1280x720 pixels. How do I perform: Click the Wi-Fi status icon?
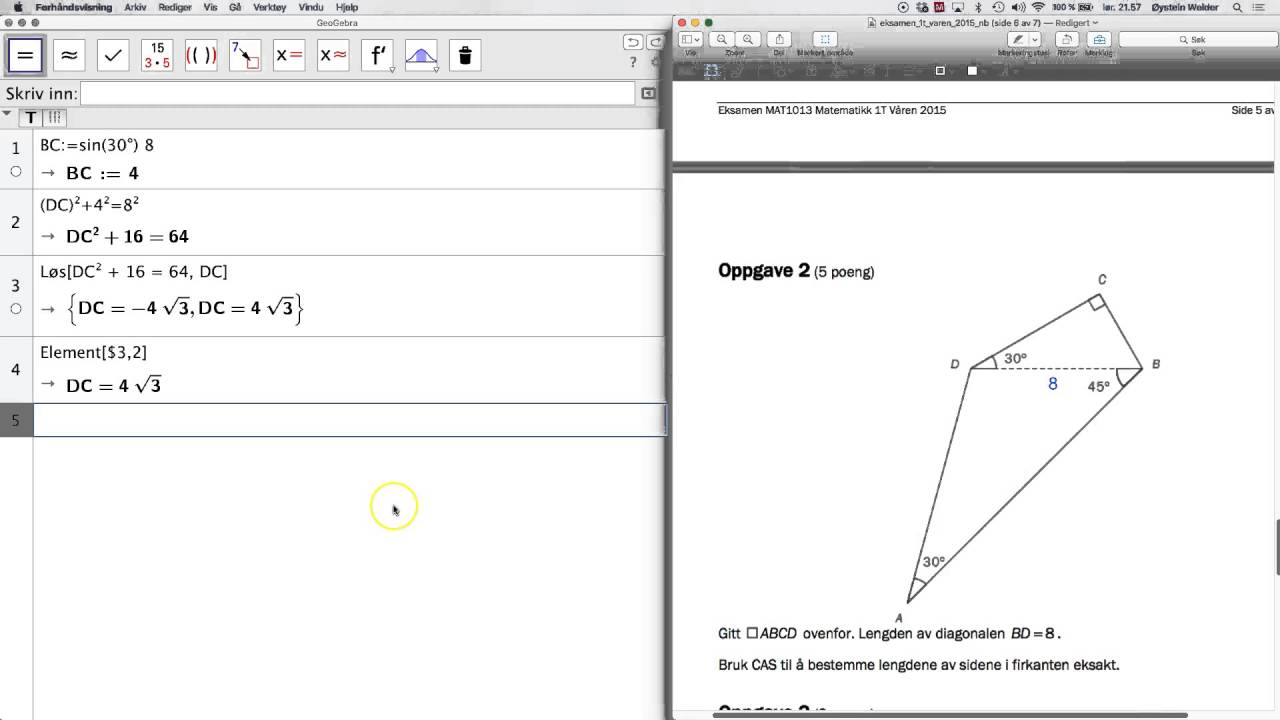[x=1037, y=7]
